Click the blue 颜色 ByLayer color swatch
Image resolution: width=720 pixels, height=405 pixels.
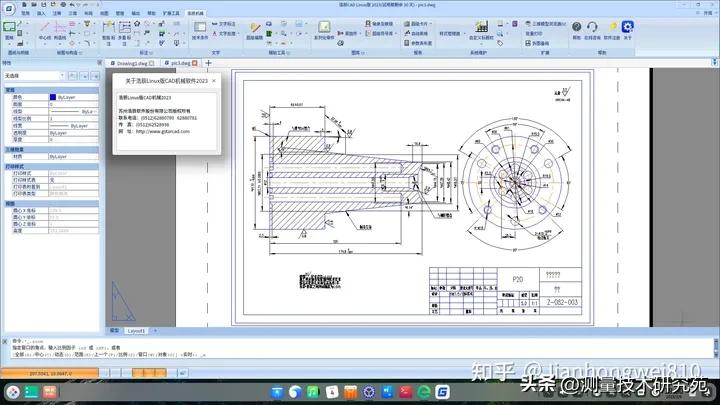click(x=53, y=97)
